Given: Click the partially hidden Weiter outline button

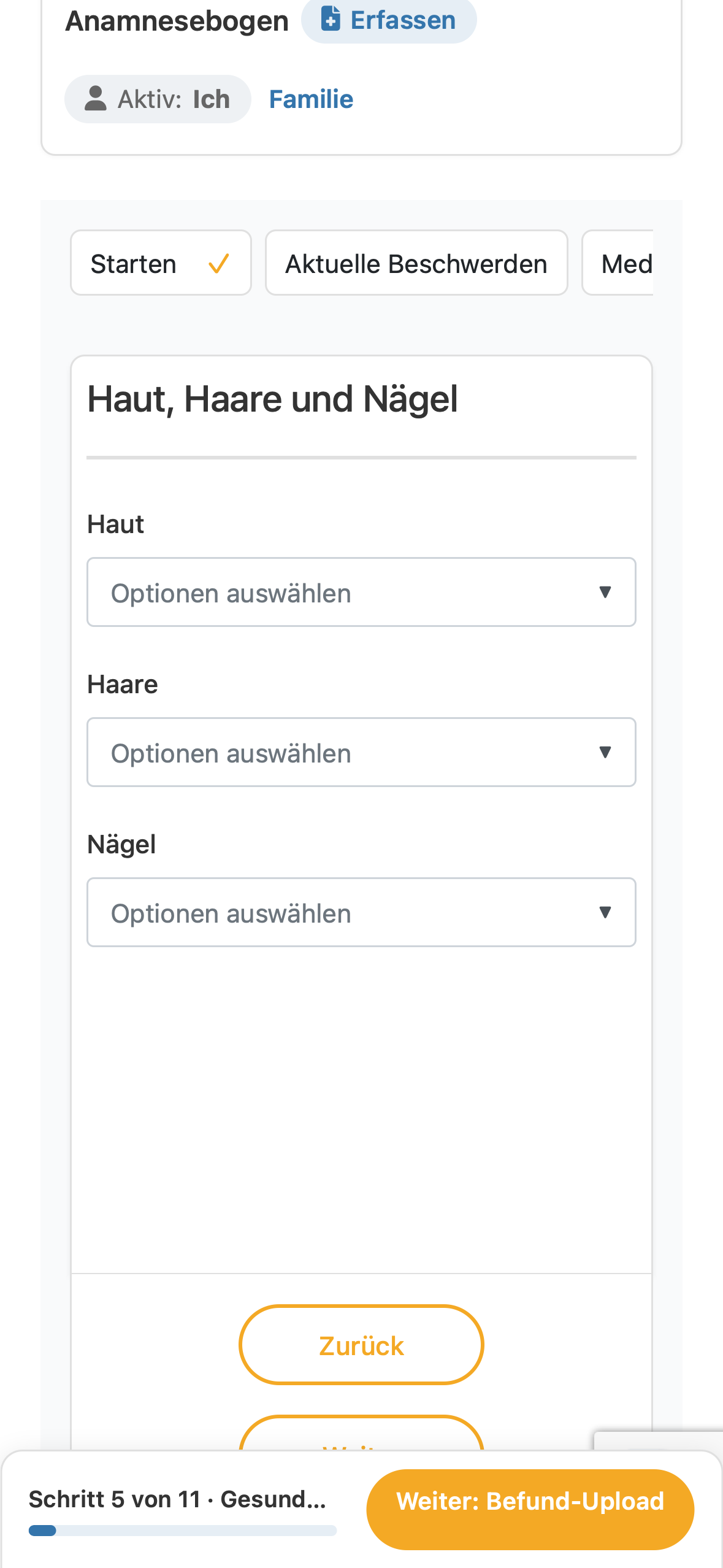Looking at the screenshot, I should (x=361, y=1433).
